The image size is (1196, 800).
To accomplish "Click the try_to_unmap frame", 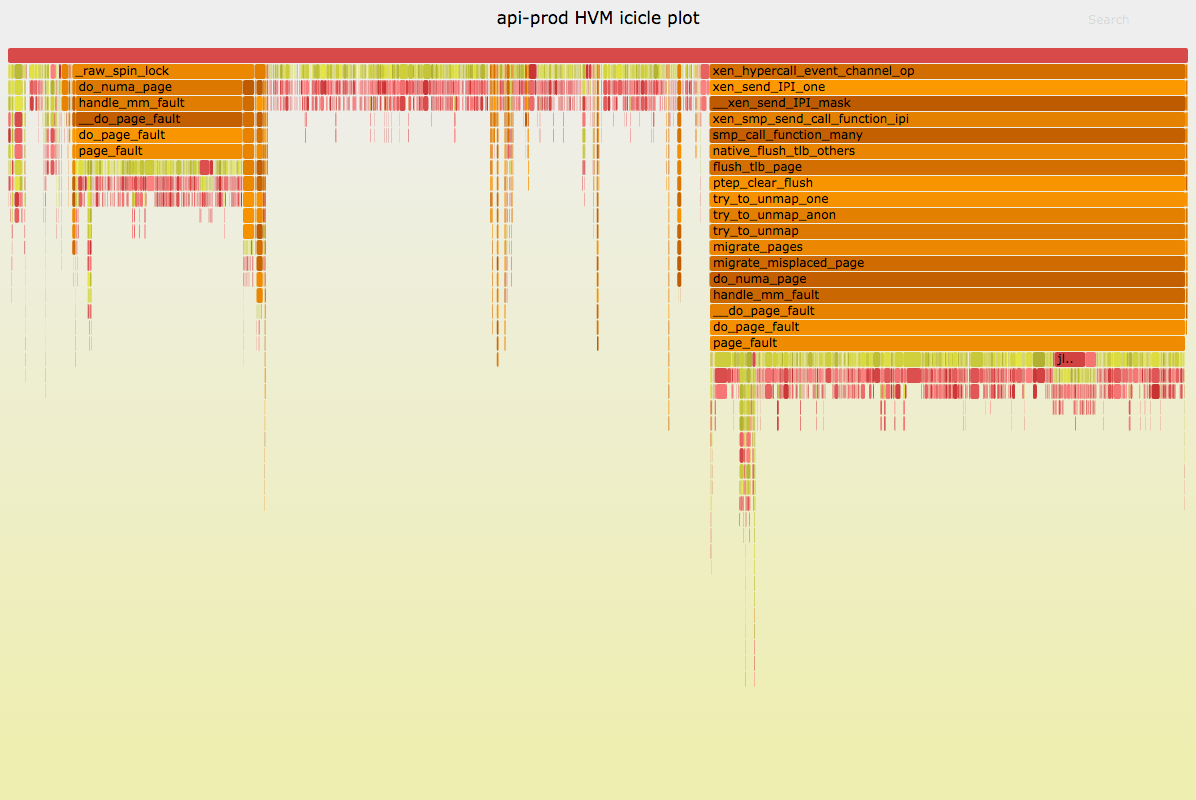I will [947, 231].
